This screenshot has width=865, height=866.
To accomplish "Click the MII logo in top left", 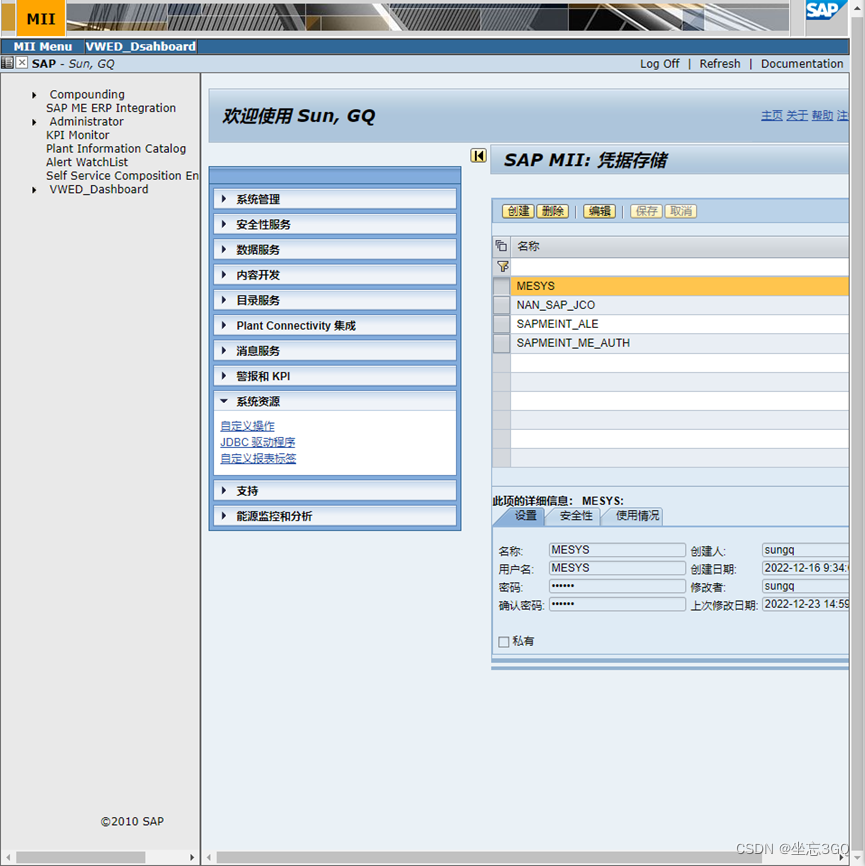I will (40, 18).
